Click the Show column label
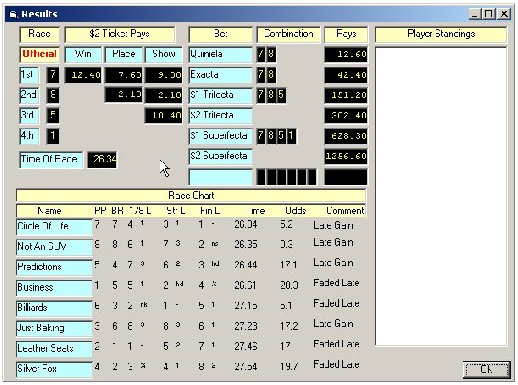The width and height of the screenshot is (518, 385). pyautogui.click(x=164, y=54)
